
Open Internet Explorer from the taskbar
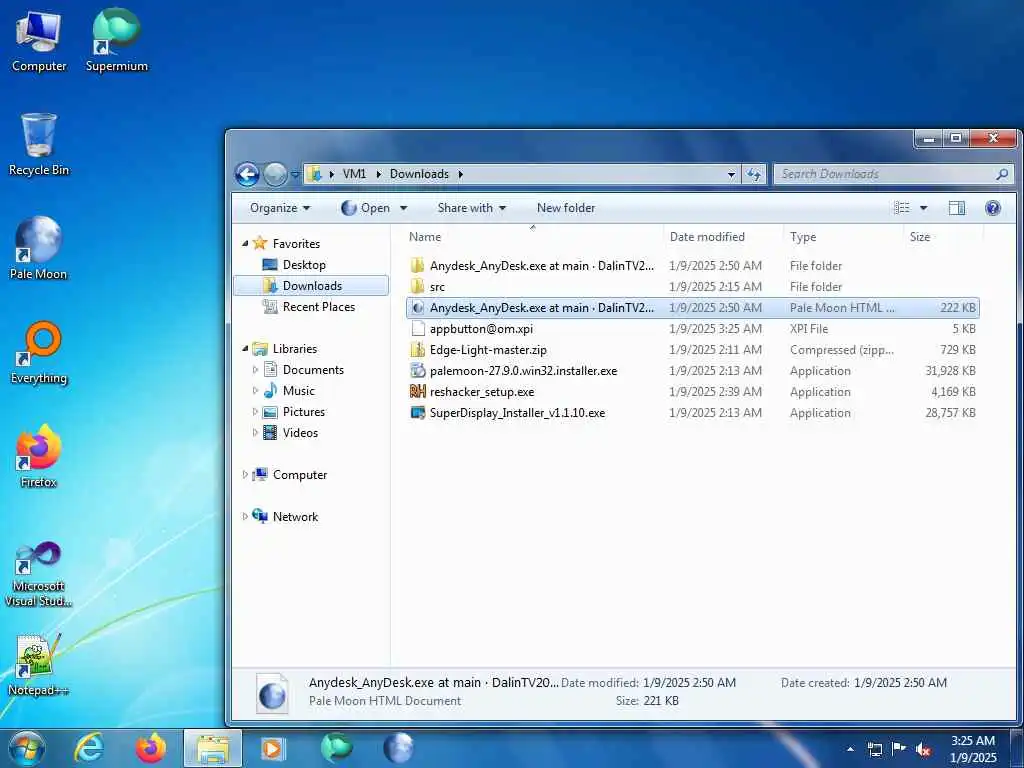89,748
